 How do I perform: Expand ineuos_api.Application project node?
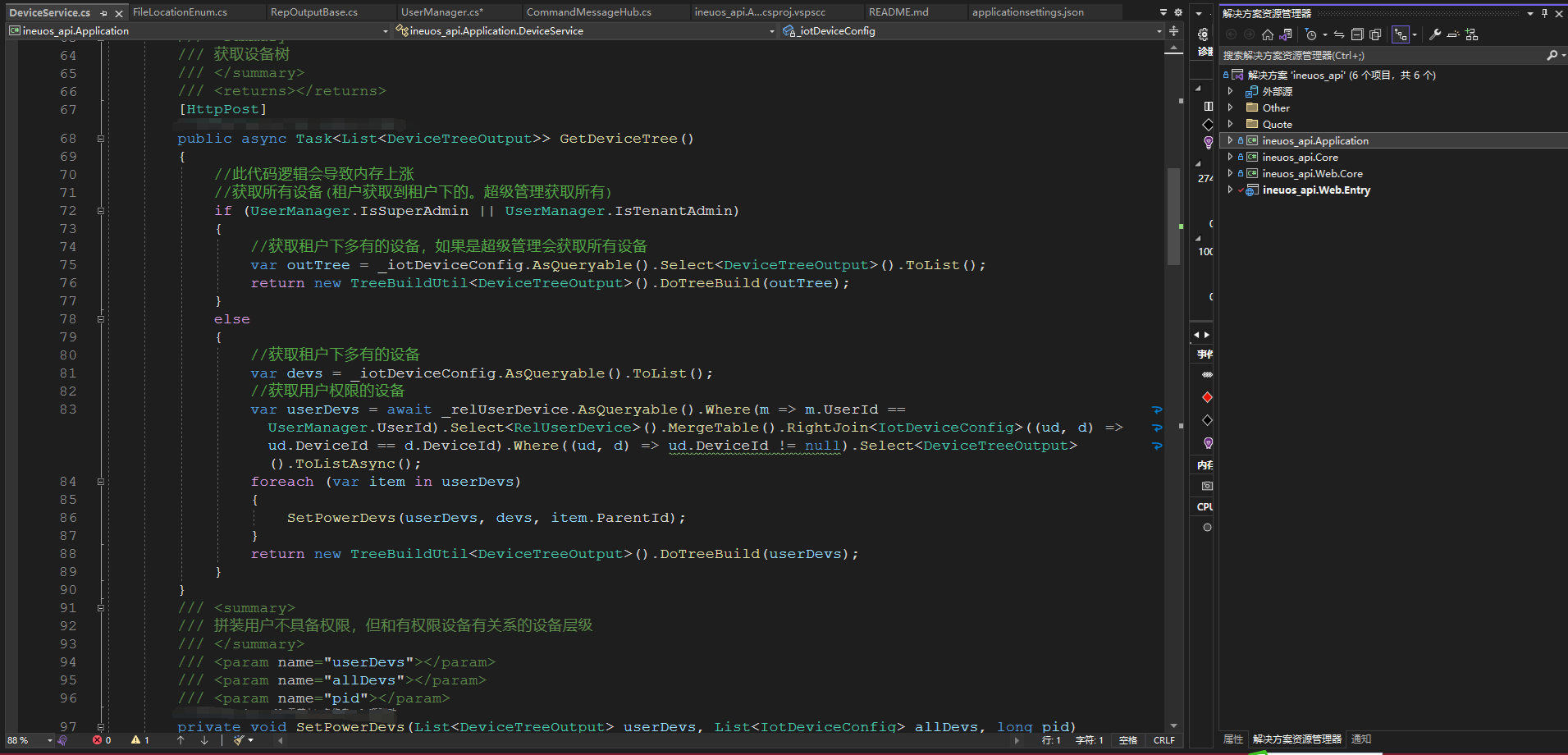pyautogui.click(x=1230, y=140)
